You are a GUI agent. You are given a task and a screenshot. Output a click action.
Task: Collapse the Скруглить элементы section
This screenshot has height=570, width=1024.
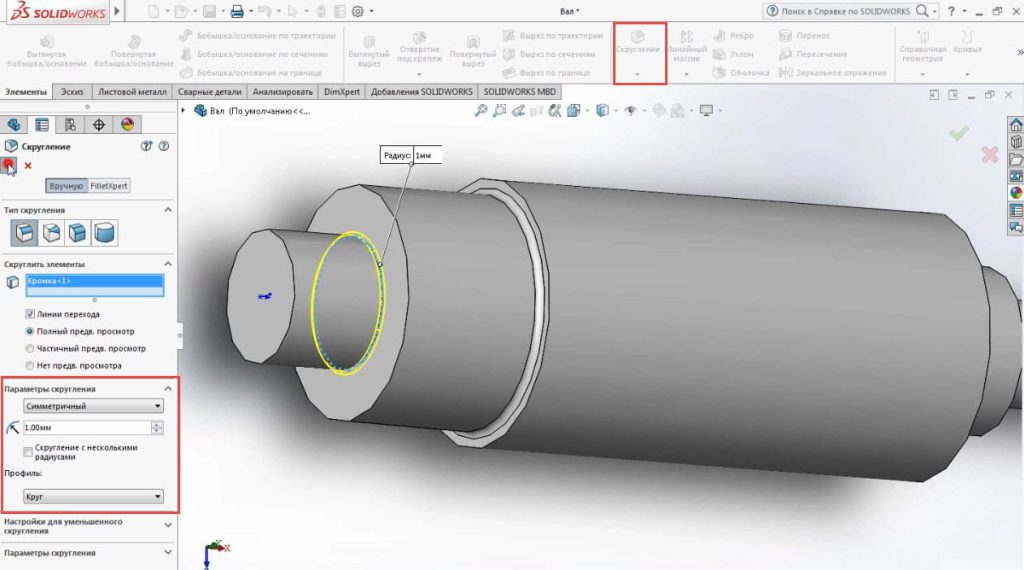click(x=168, y=264)
